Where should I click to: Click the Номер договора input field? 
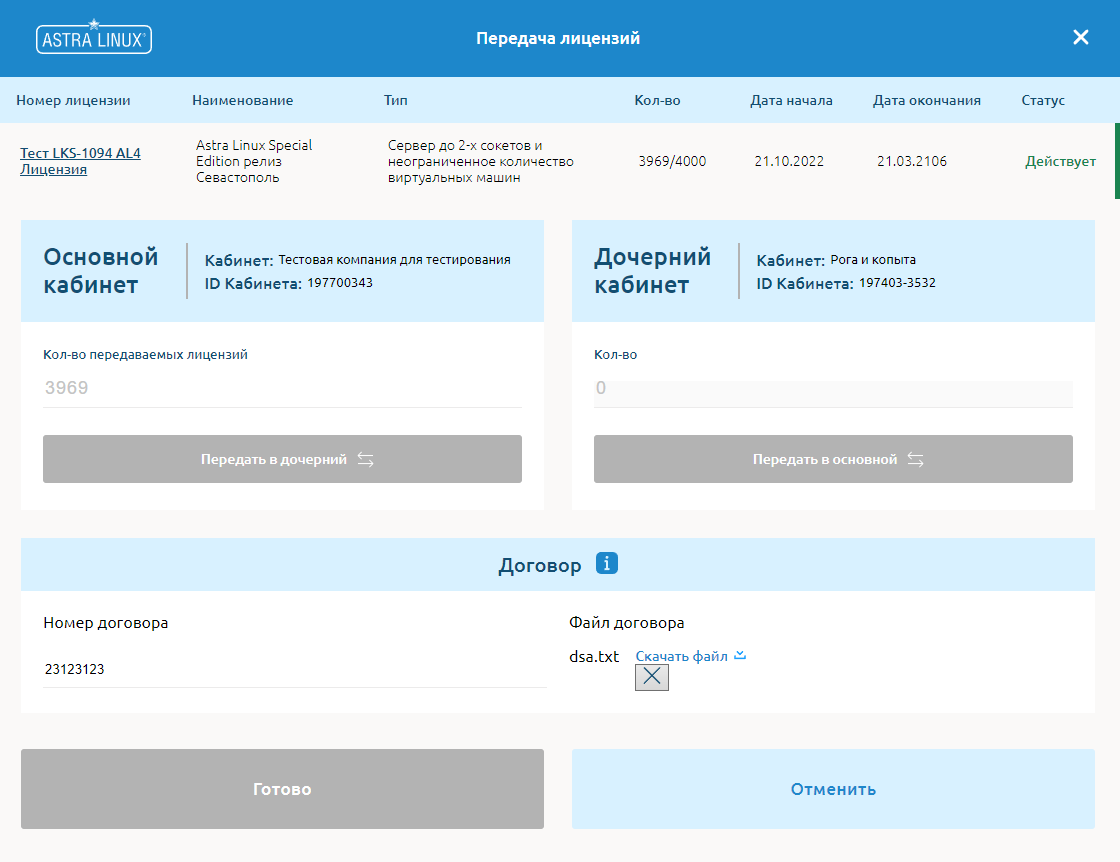coord(294,669)
